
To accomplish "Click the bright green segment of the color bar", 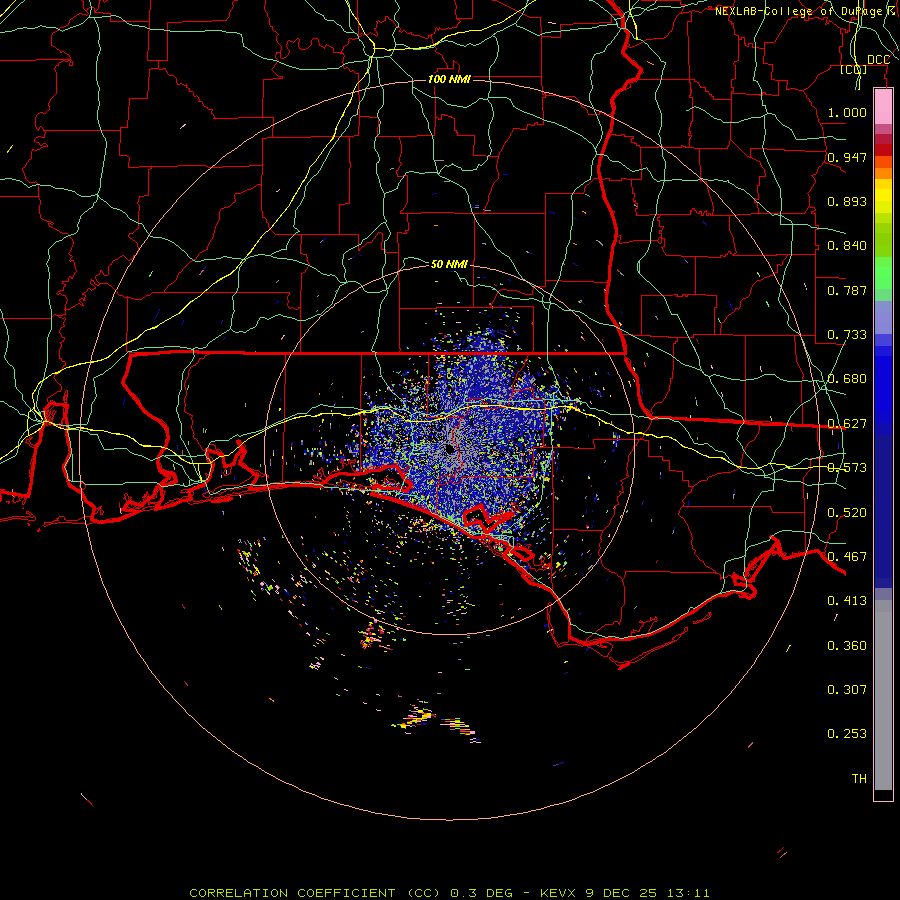I will (x=883, y=273).
